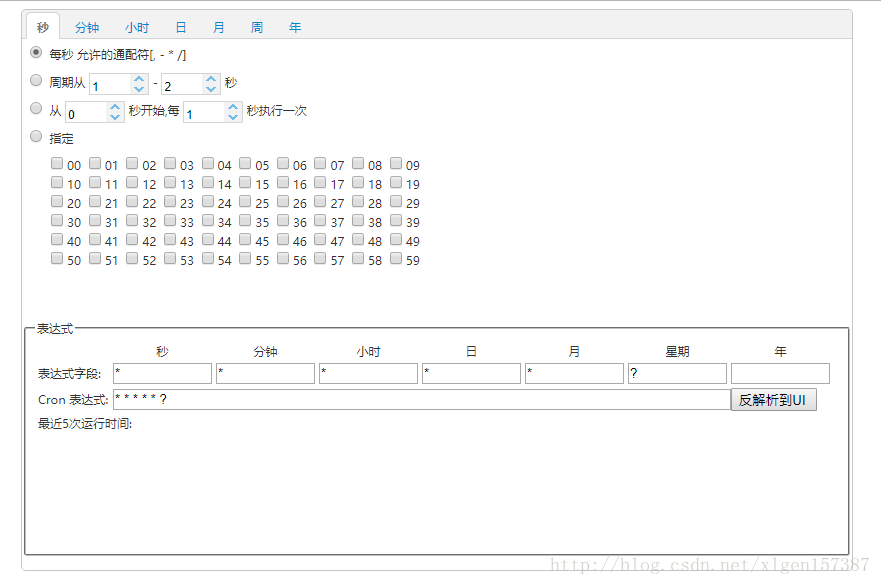
Task: Decrement the cycle end value spinner
Action: 210,88
